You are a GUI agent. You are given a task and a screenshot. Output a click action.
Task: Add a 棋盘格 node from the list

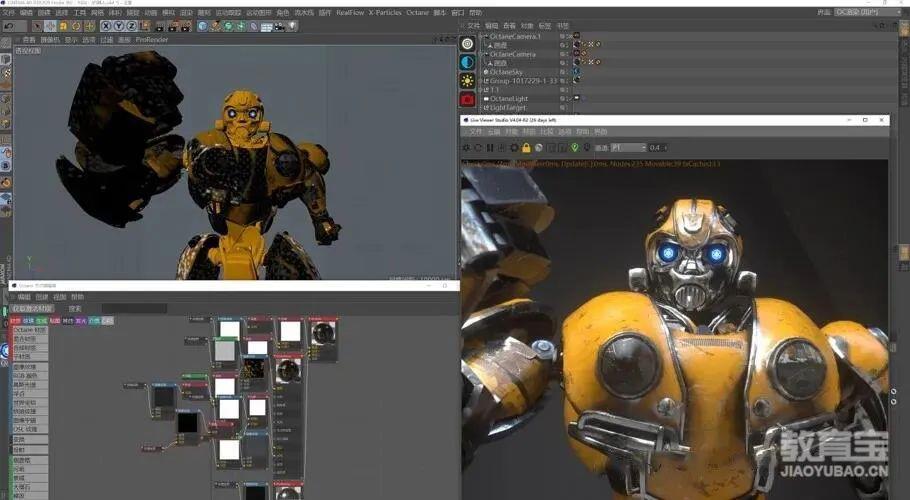point(30,461)
